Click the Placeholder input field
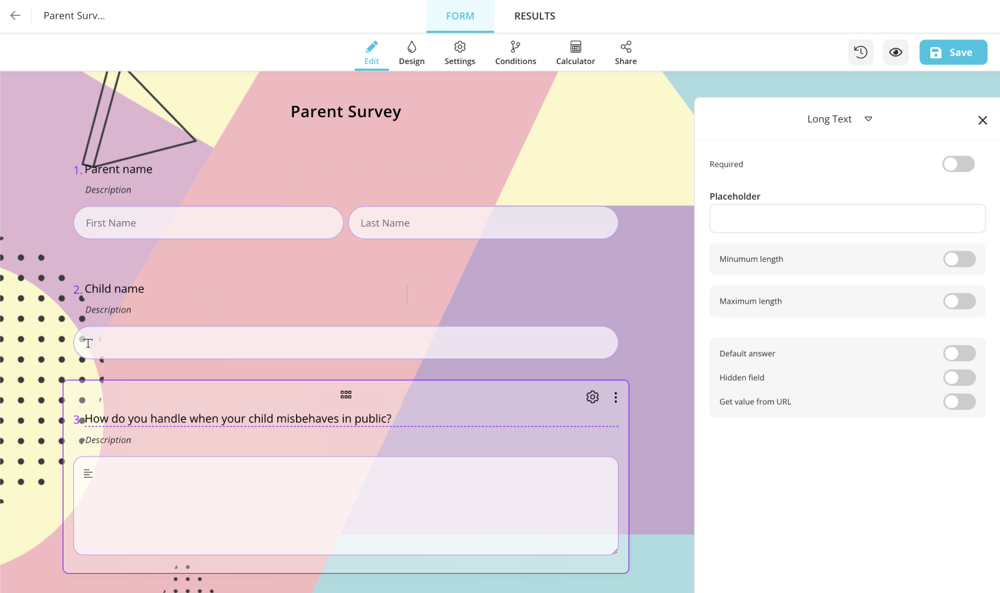Viewport: 1000px width, 593px height. [847, 219]
